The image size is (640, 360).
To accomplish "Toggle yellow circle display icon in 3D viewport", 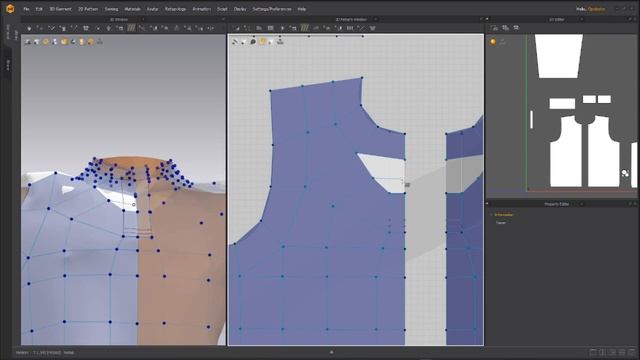I will click(x=46, y=42).
